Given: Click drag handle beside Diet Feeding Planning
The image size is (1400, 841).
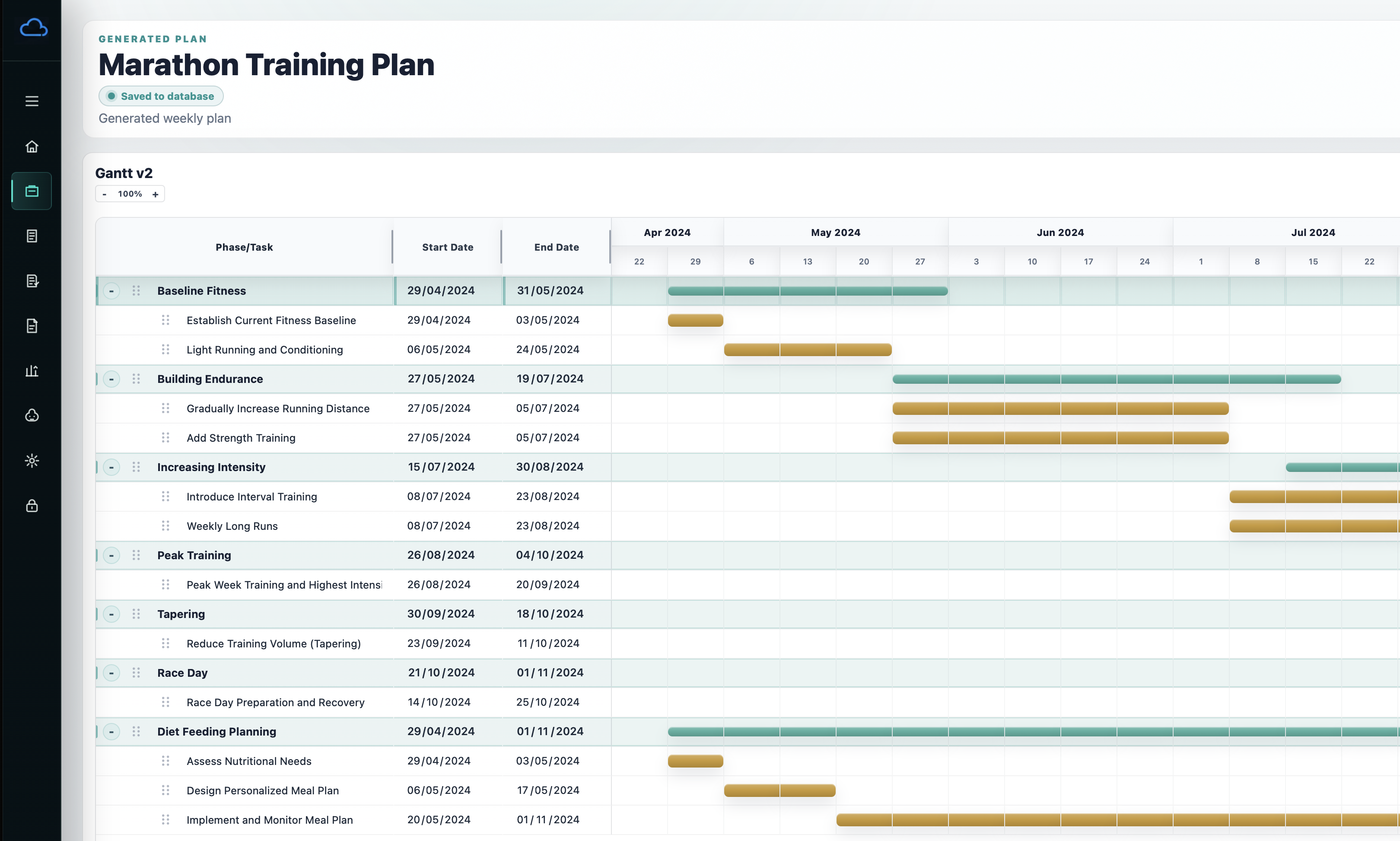Looking at the screenshot, I should coord(136,732).
